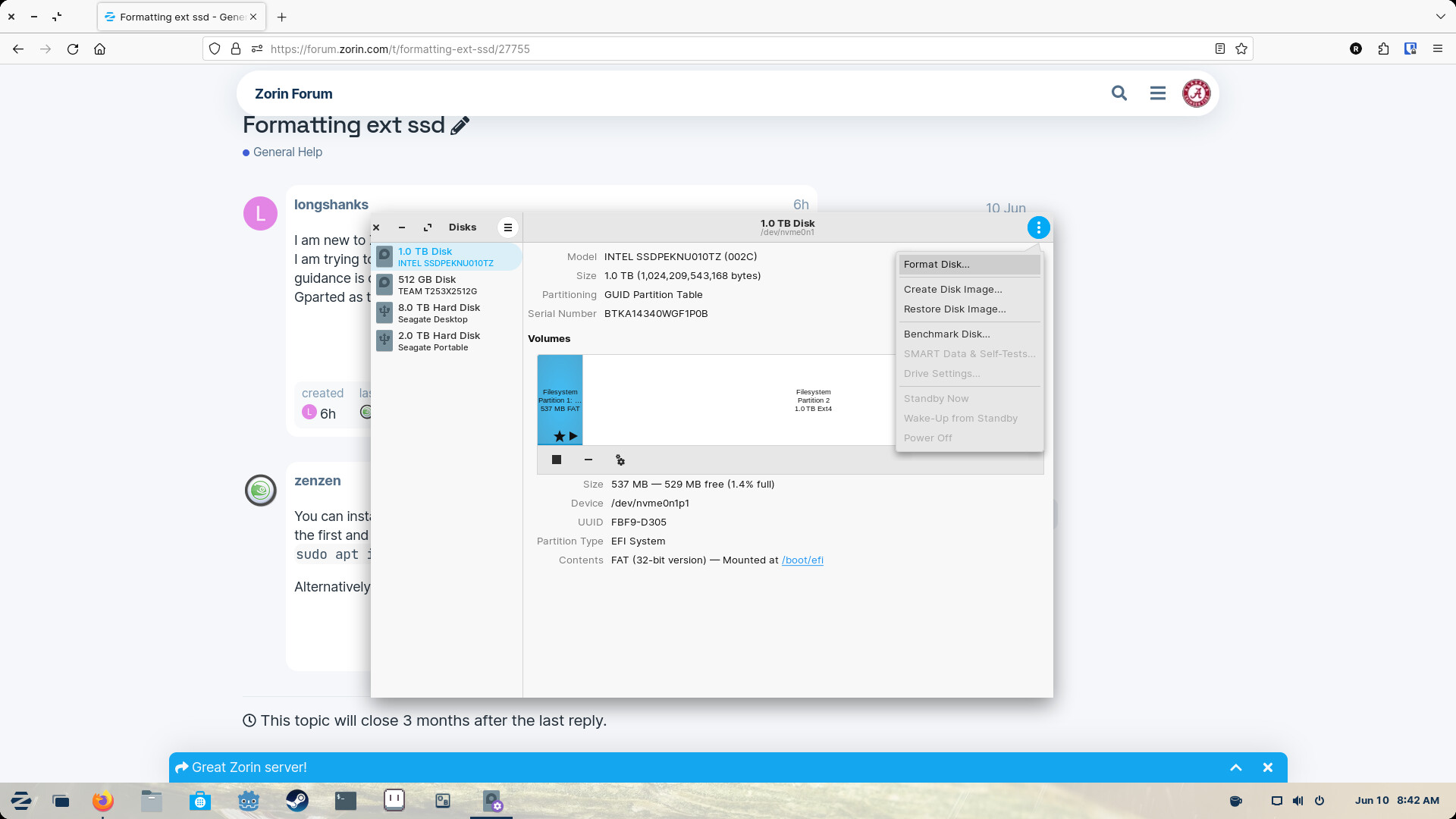
Task: Open zenzen user profile link
Action: pyautogui.click(x=318, y=481)
